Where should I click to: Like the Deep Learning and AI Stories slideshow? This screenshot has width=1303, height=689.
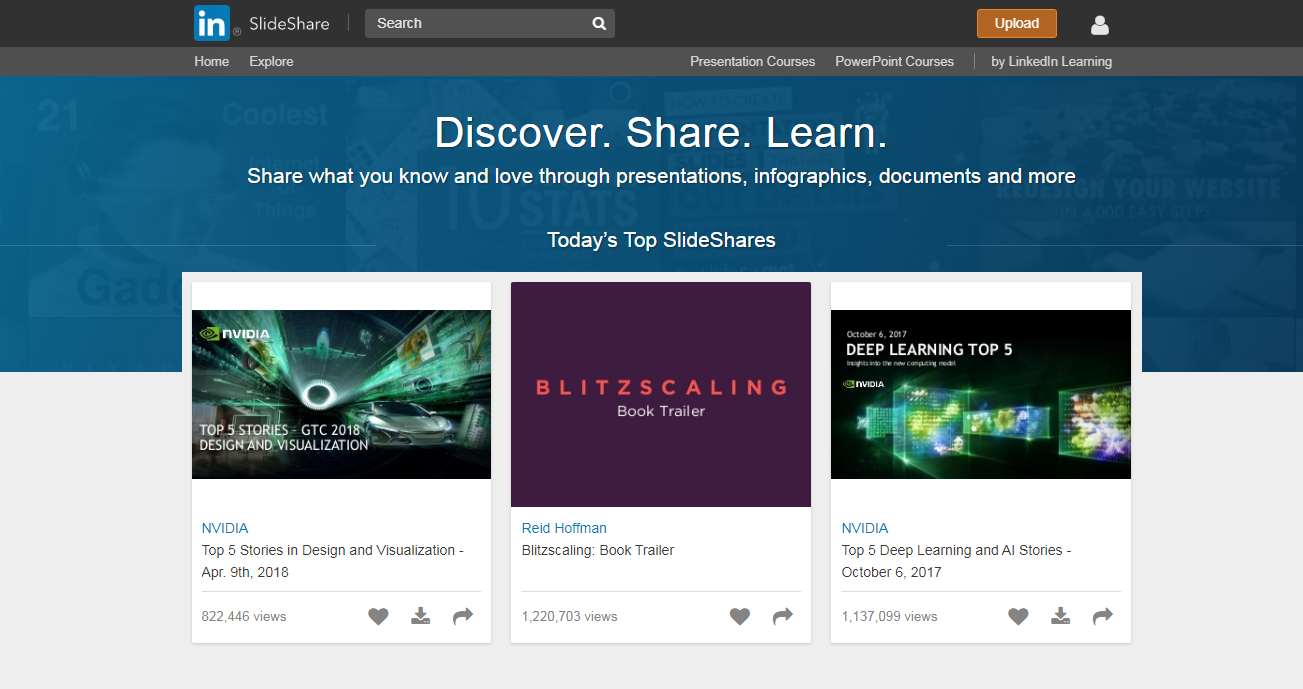click(1018, 617)
